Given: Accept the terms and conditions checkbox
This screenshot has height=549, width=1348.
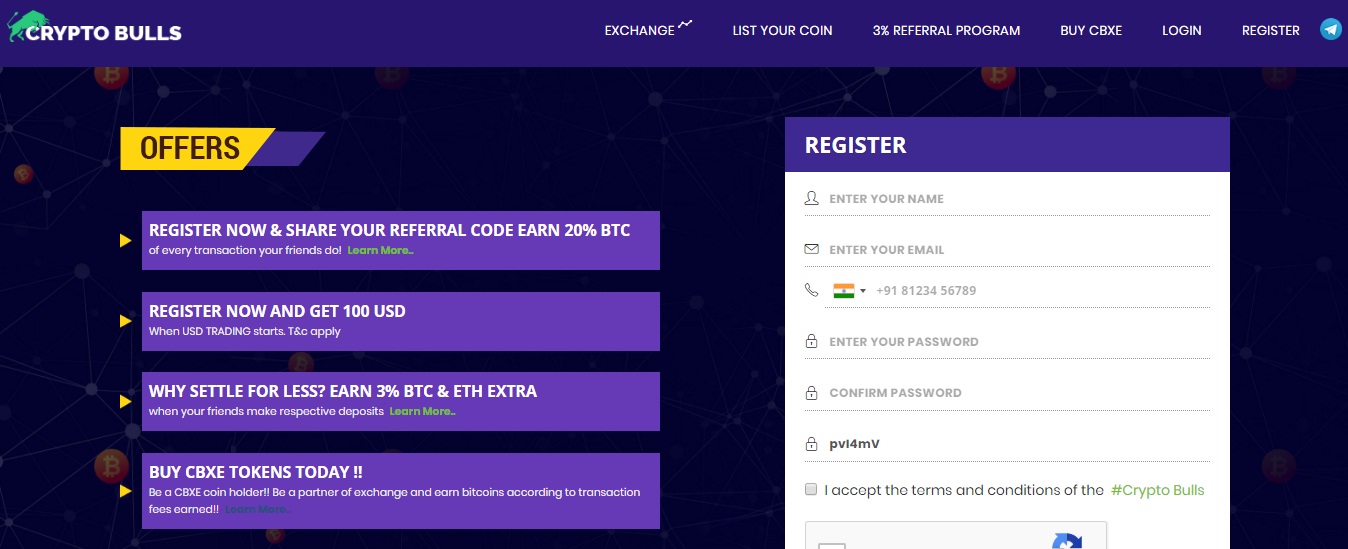Looking at the screenshot, I should click(x=811, y=490).
